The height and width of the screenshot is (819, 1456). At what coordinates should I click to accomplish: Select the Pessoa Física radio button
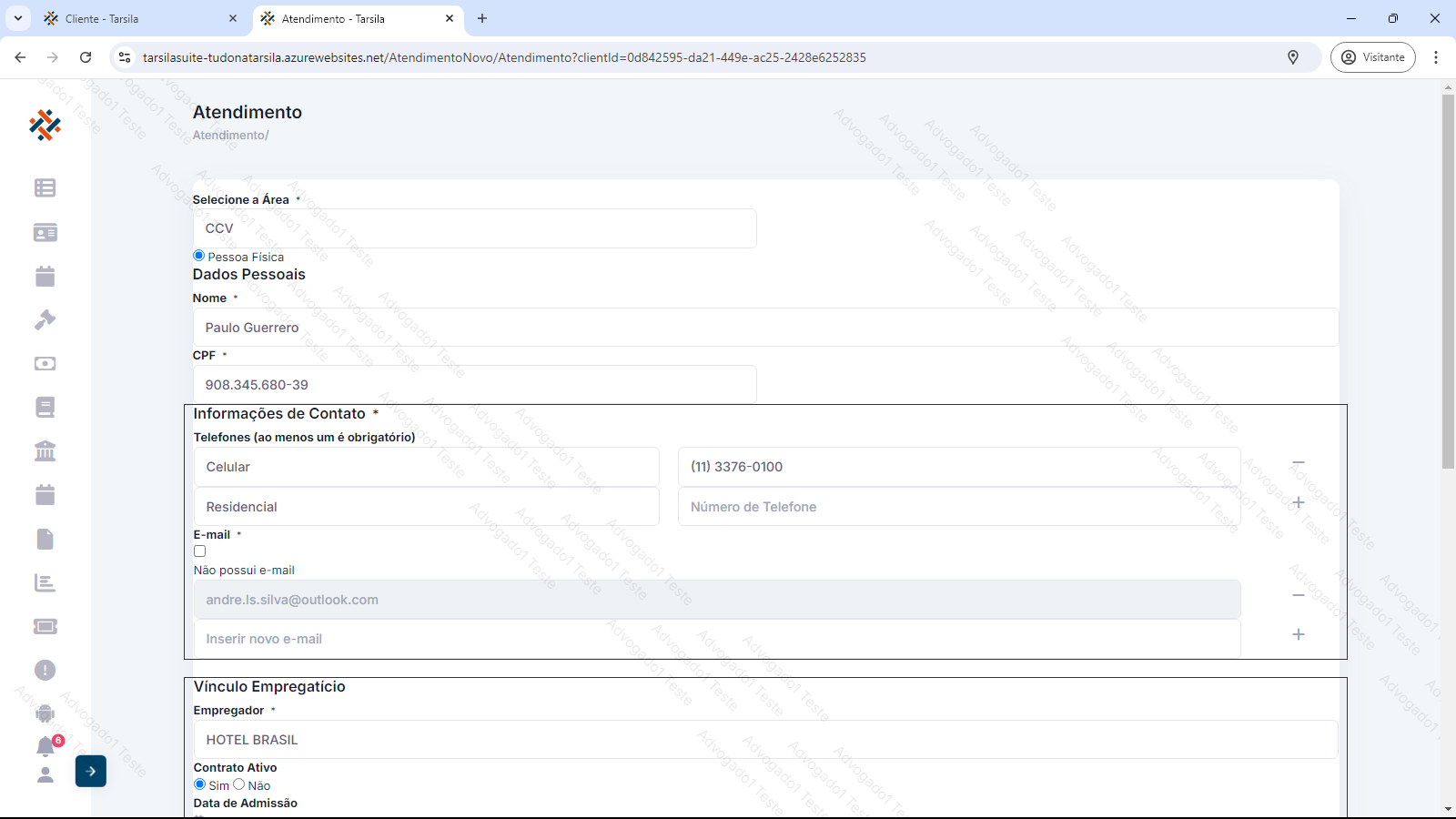pos(199,256)
